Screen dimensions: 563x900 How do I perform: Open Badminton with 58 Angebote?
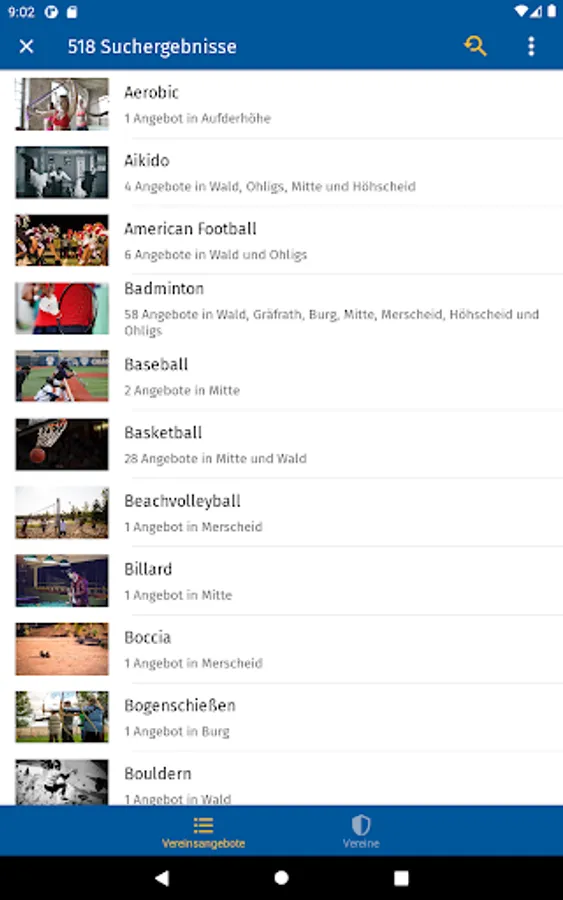pos(281,309)
